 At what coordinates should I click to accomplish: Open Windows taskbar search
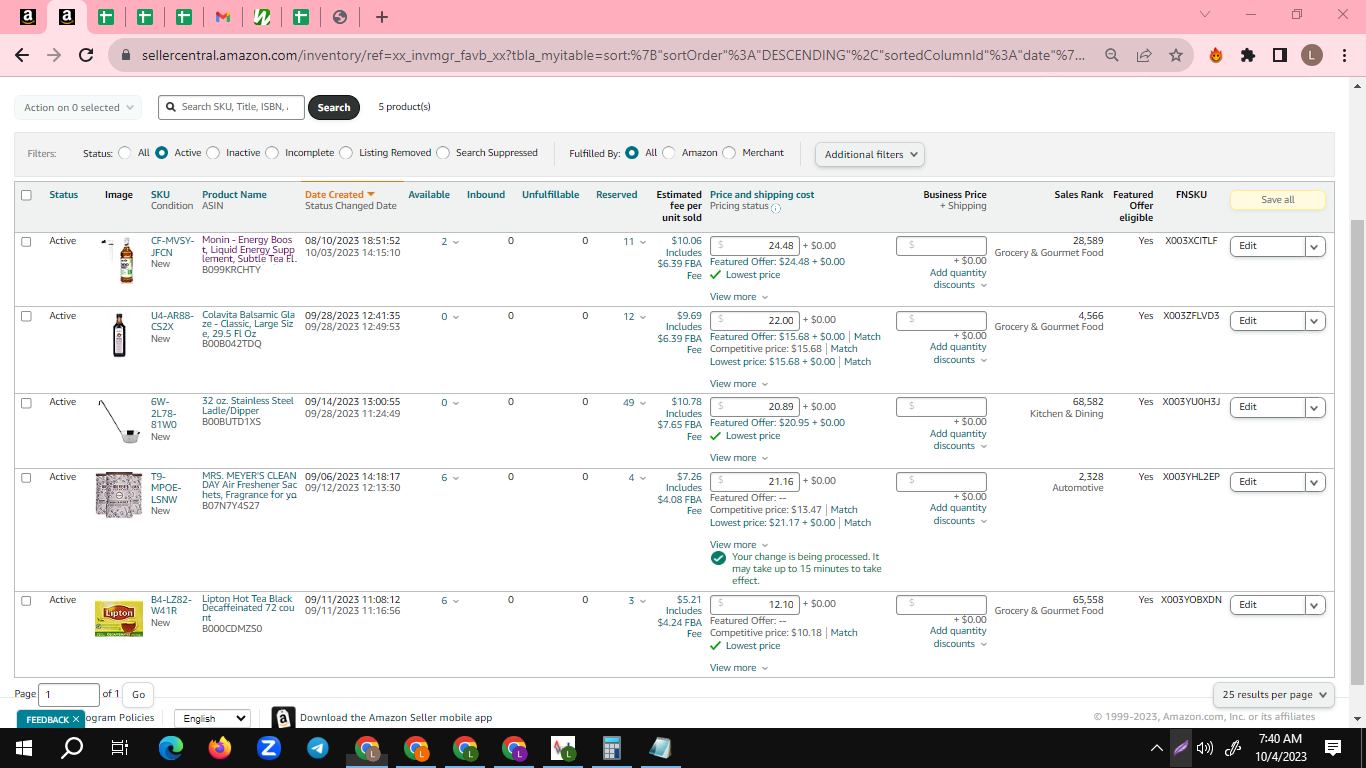tap(72, 747)
